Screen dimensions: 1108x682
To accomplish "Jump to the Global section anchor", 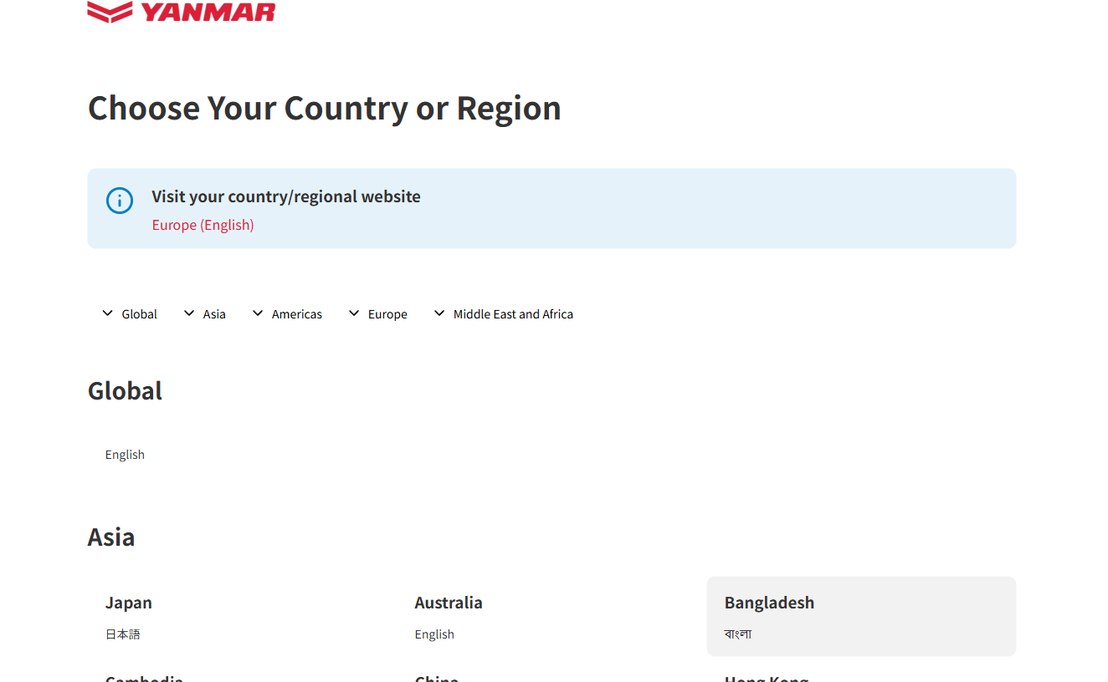I will [130, 314].
